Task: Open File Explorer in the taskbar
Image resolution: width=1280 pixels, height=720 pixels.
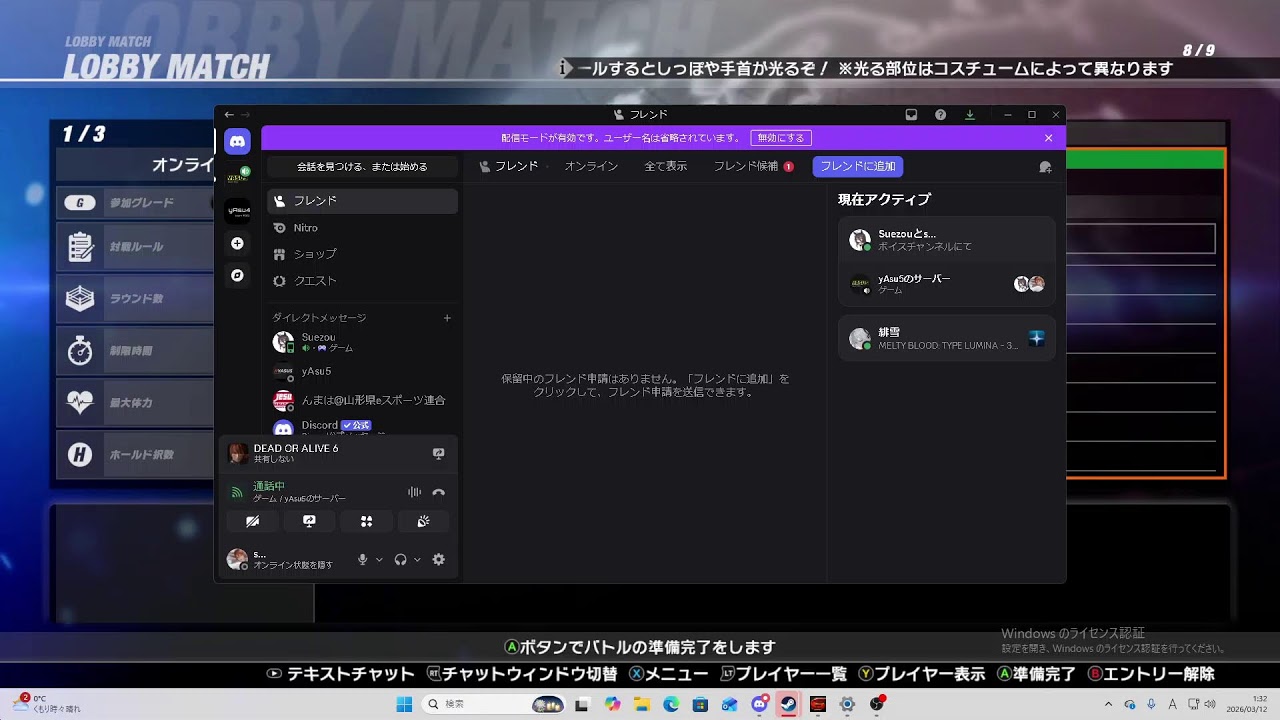Action: 641,704
